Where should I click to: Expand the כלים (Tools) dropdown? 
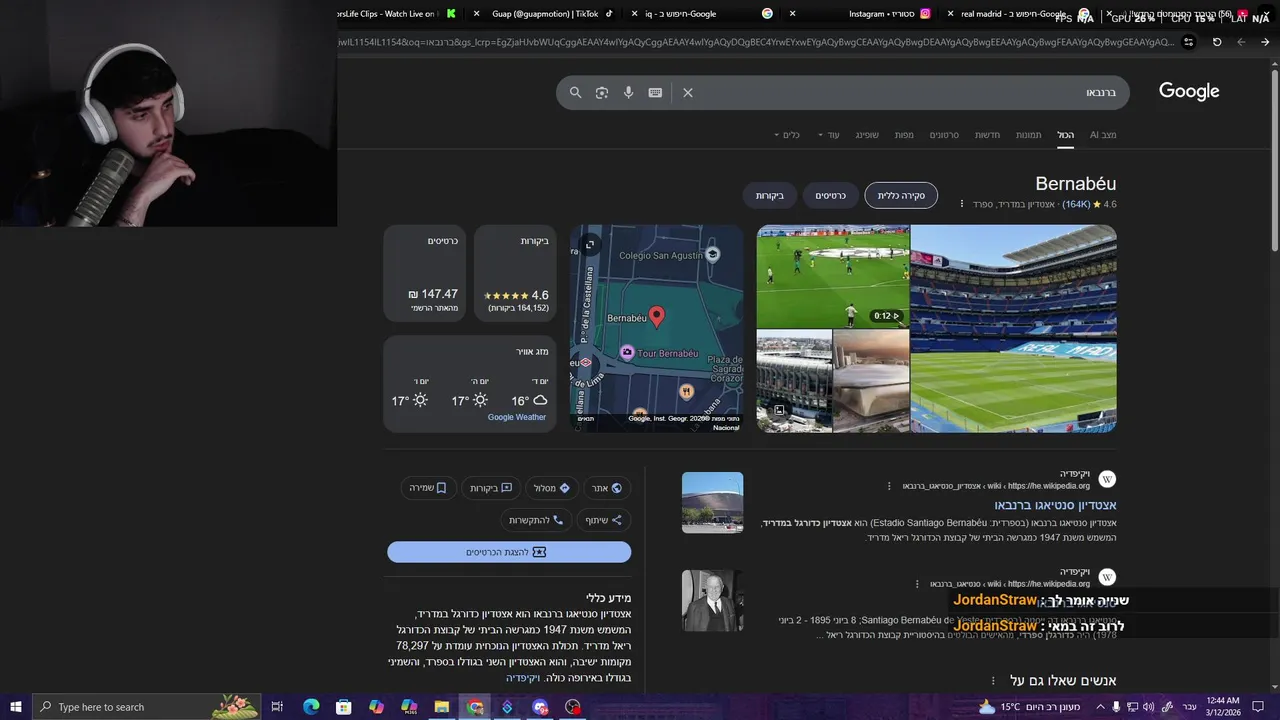click(x=786, y=135)
